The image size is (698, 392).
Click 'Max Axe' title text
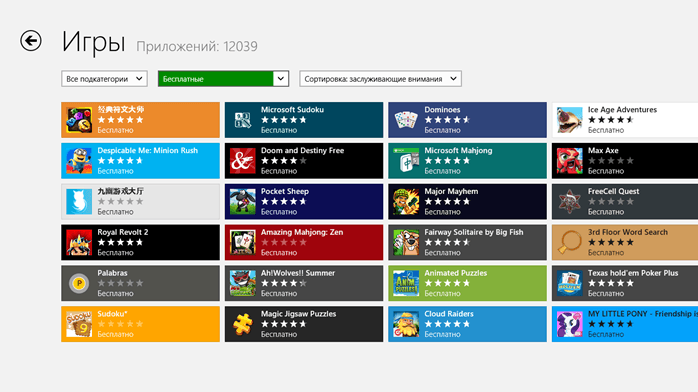pyautogui.click(x=603, y=150)
